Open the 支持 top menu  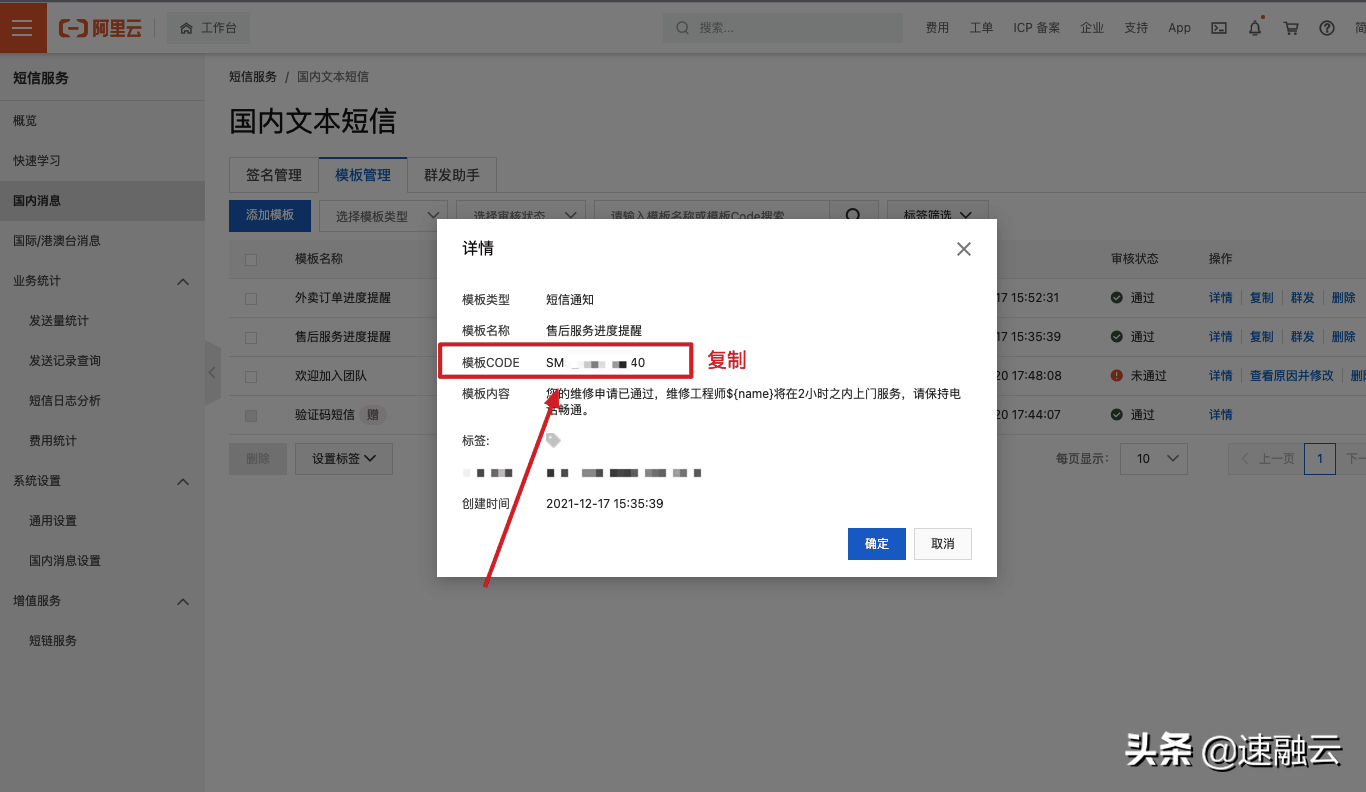pos(1136,28)
